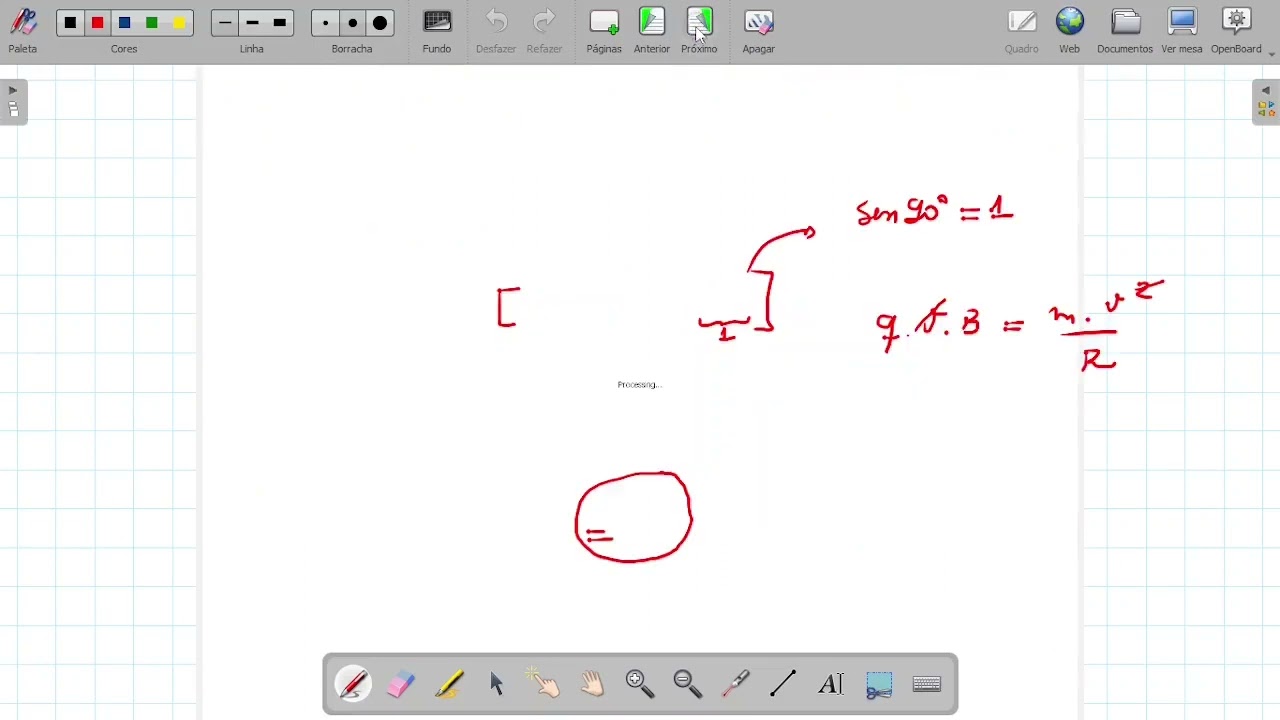Viewport: 1280px width, 720px height.
Task: Choose the small eraser size
Action: click(x=325, y=23)
